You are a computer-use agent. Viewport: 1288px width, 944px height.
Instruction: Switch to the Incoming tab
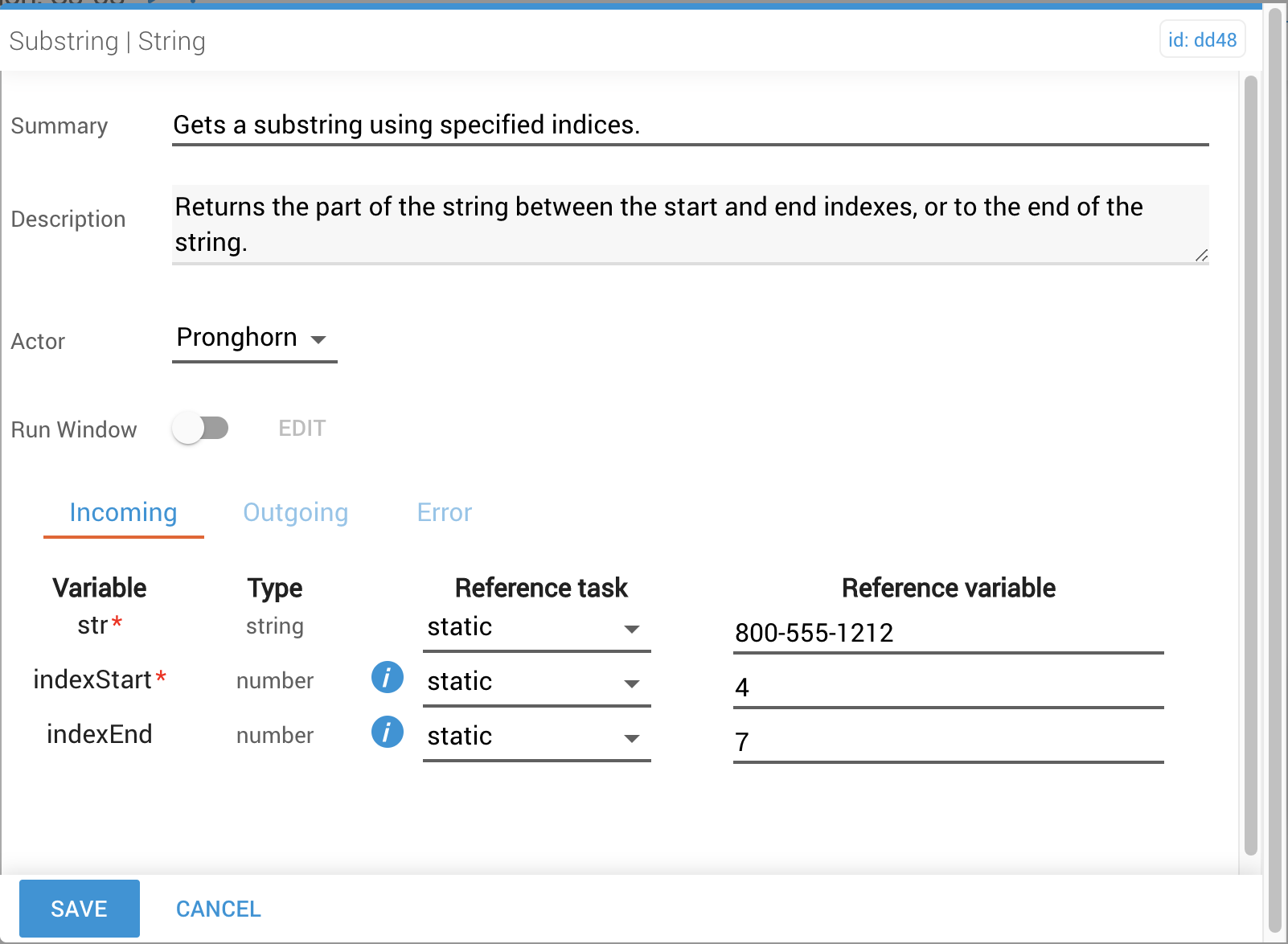click(x=124, y=513)
